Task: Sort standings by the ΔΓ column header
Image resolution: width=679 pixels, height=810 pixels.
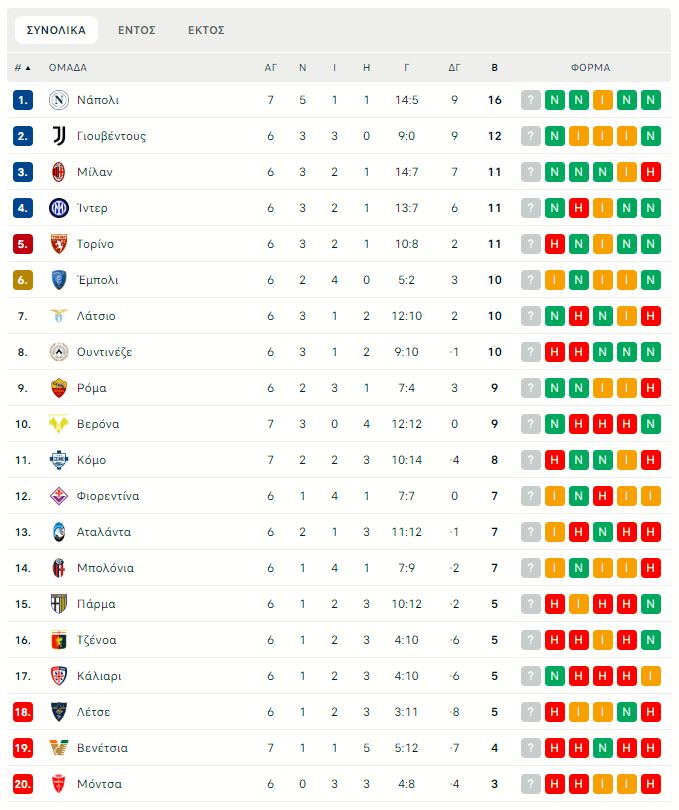Action: pyautogui.click(x=454, y=68)
